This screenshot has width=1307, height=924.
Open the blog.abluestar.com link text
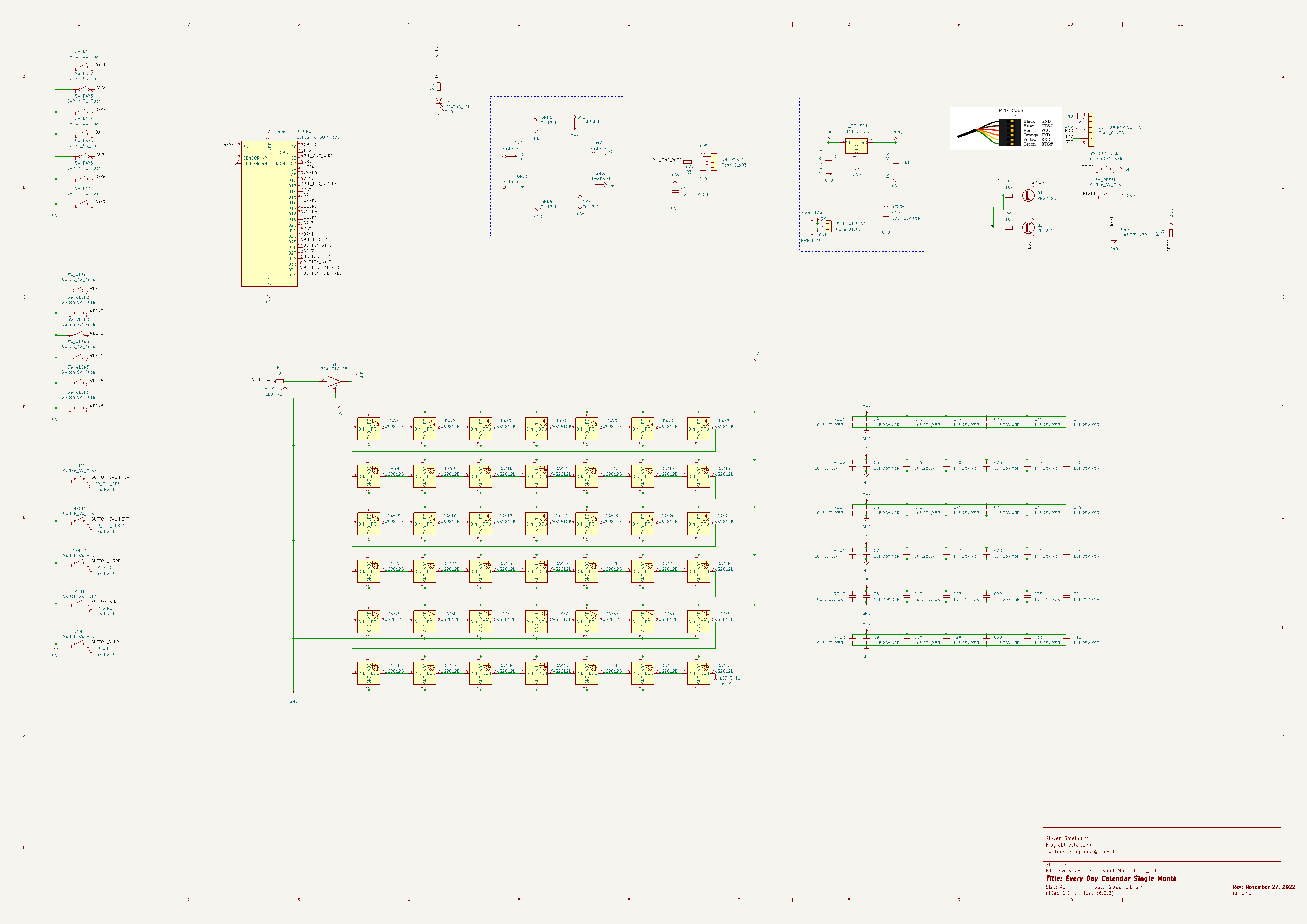click(x=1069, y=845)
